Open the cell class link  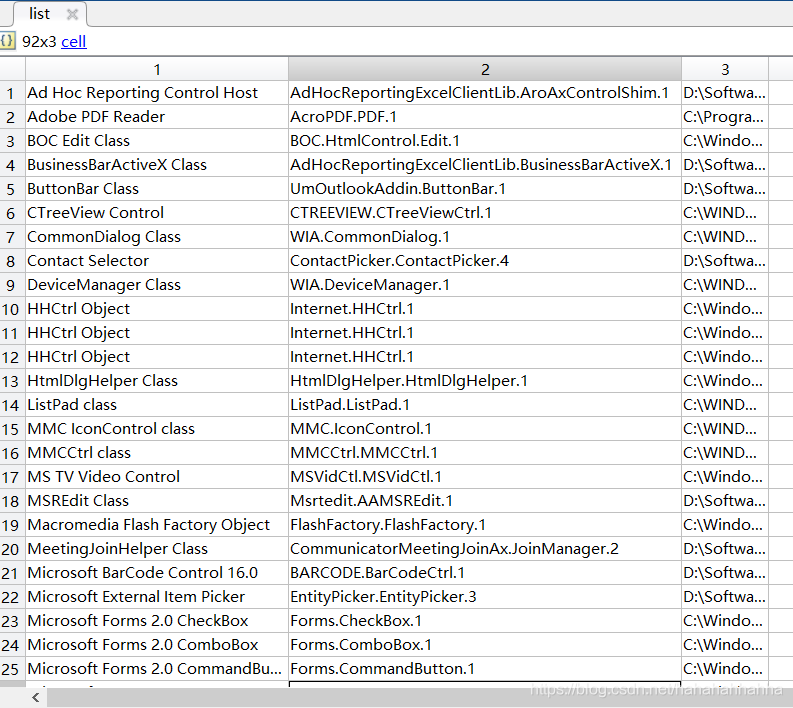[74, 41]
